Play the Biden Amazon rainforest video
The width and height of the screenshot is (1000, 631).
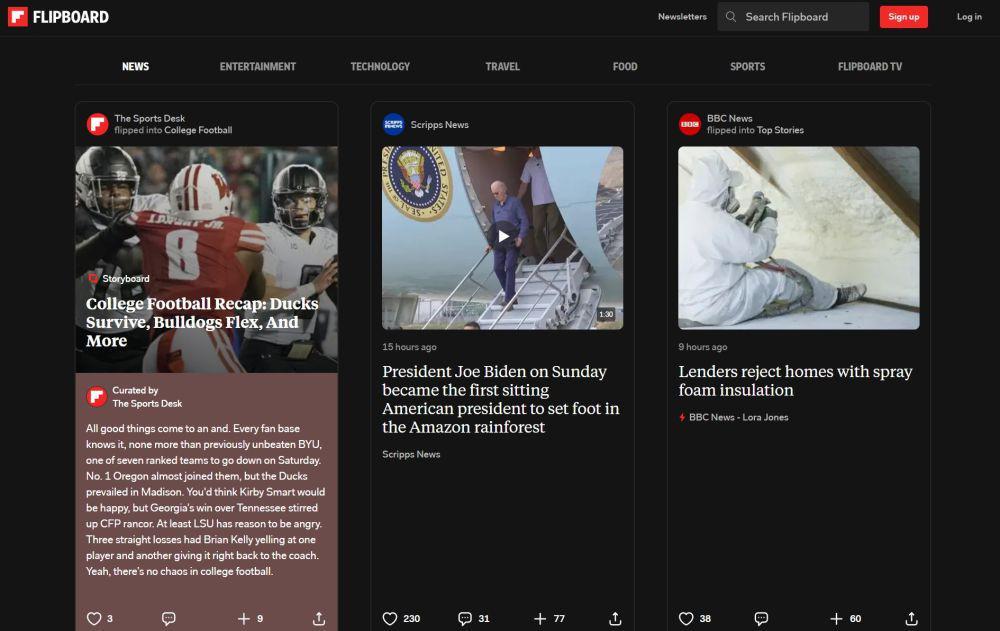pos(503,237)
